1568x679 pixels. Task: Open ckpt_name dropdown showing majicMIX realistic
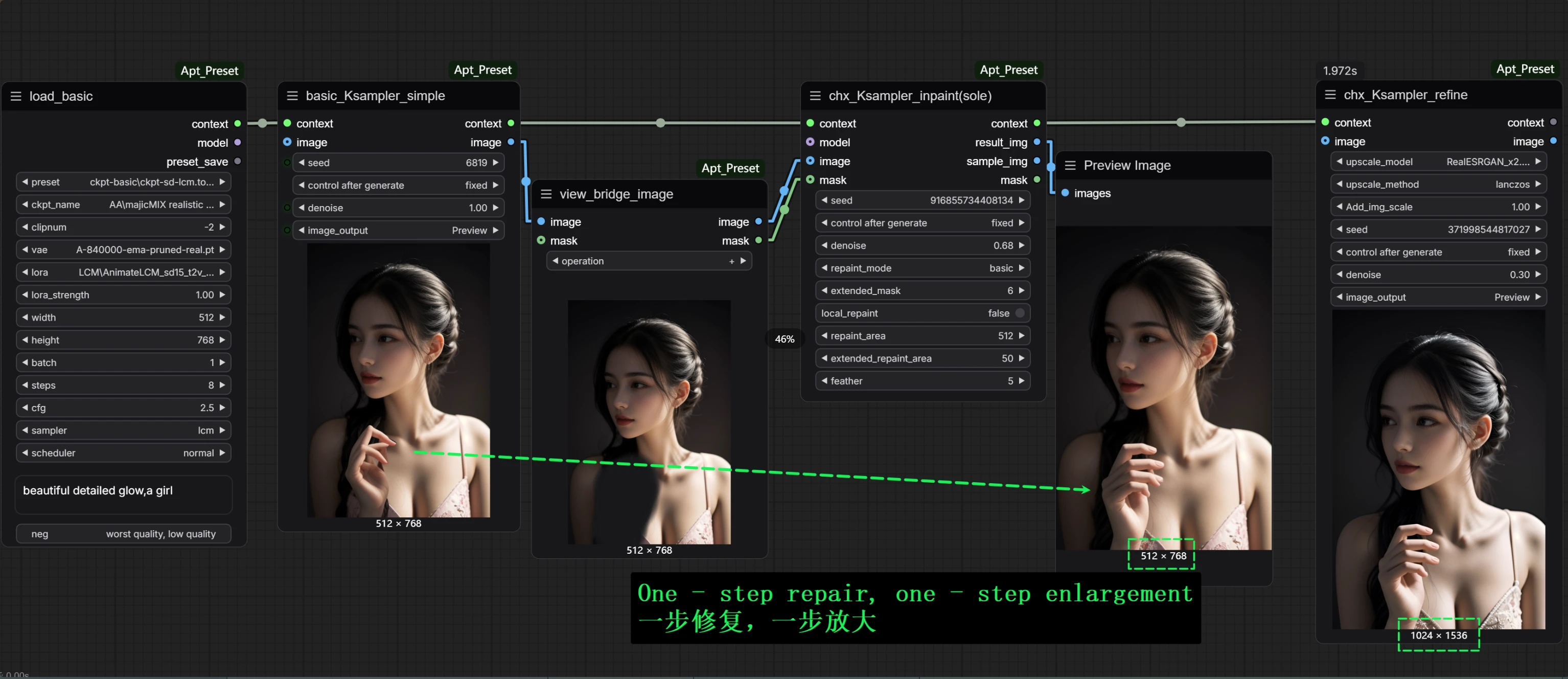(x=124, y=205)
